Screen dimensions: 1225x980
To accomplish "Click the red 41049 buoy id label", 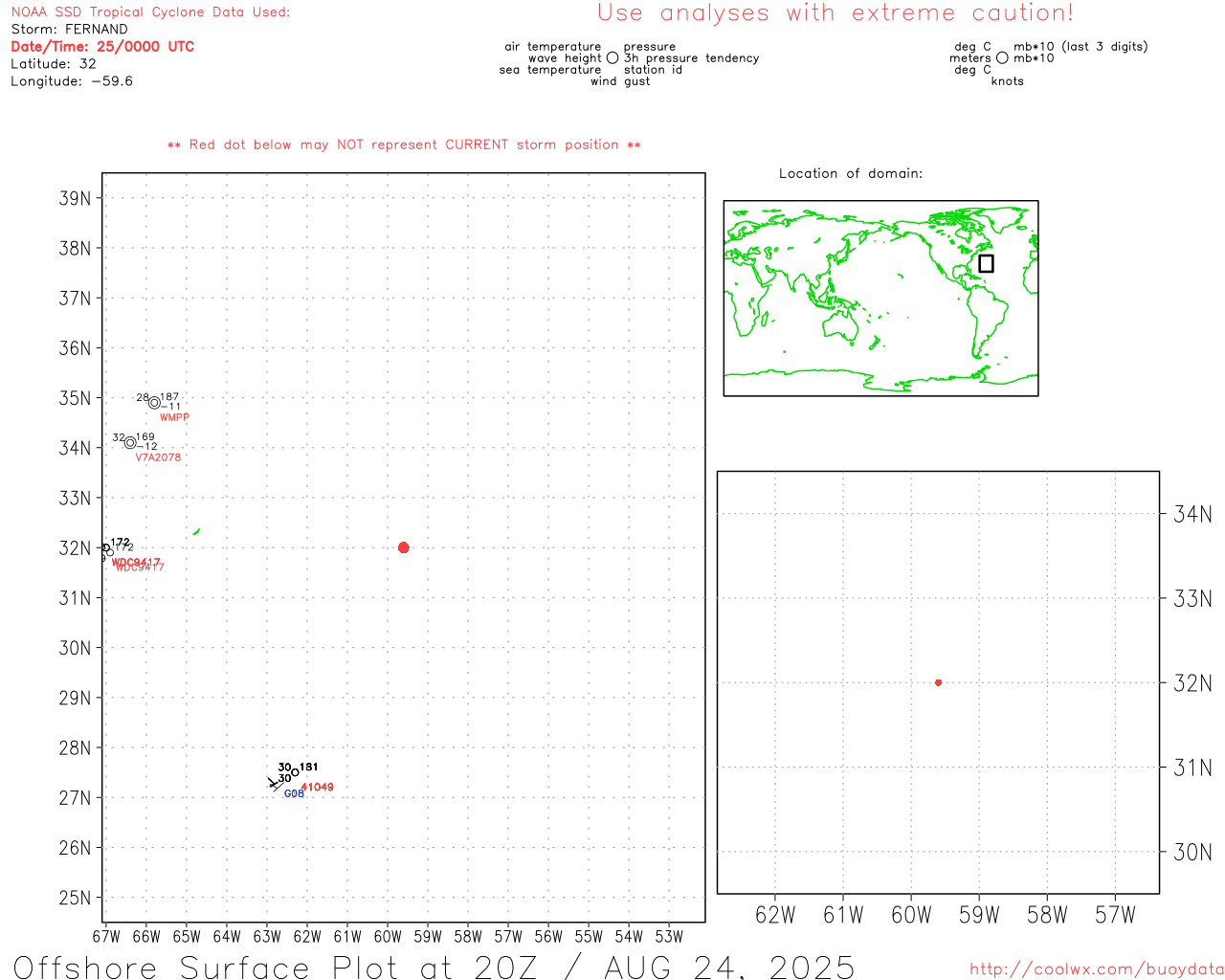I will (318, 788).
